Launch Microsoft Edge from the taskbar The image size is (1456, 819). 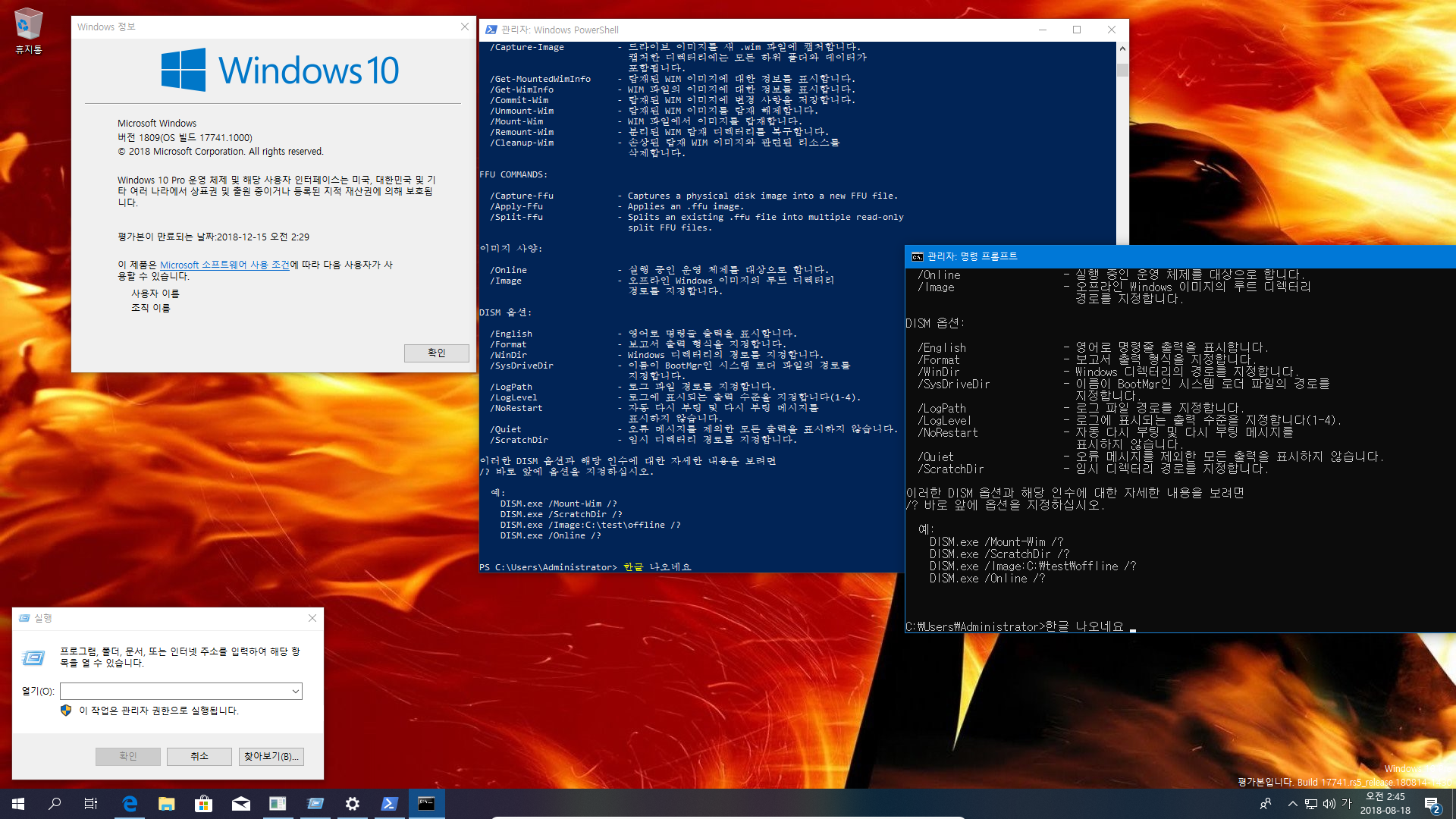(130, 804)
